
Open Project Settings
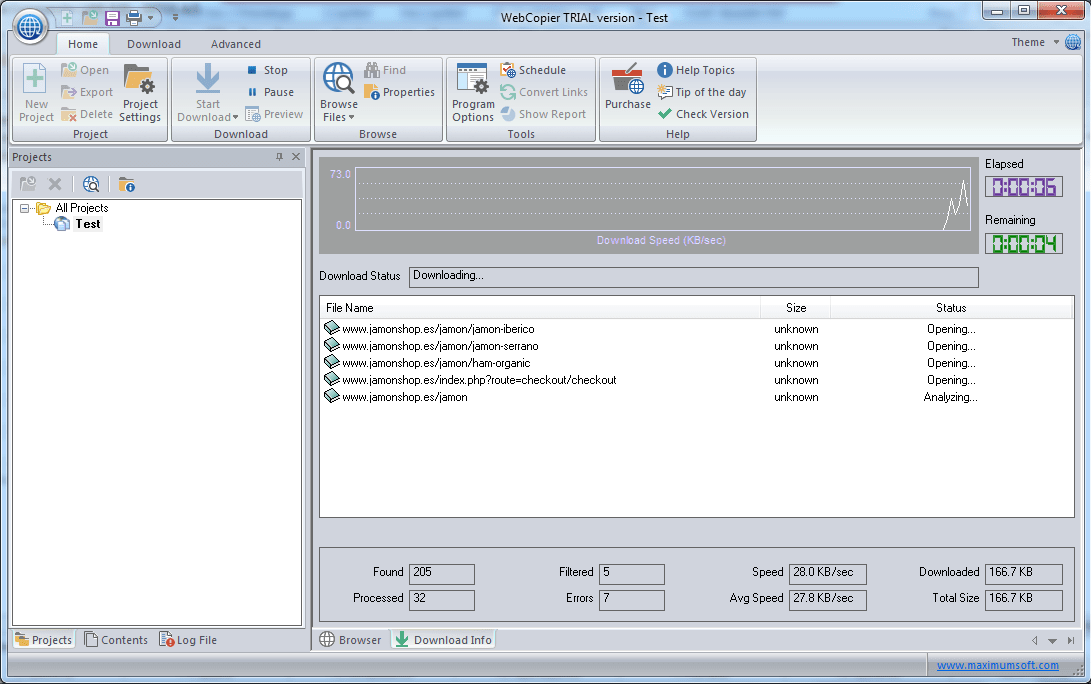coord(139,93)
